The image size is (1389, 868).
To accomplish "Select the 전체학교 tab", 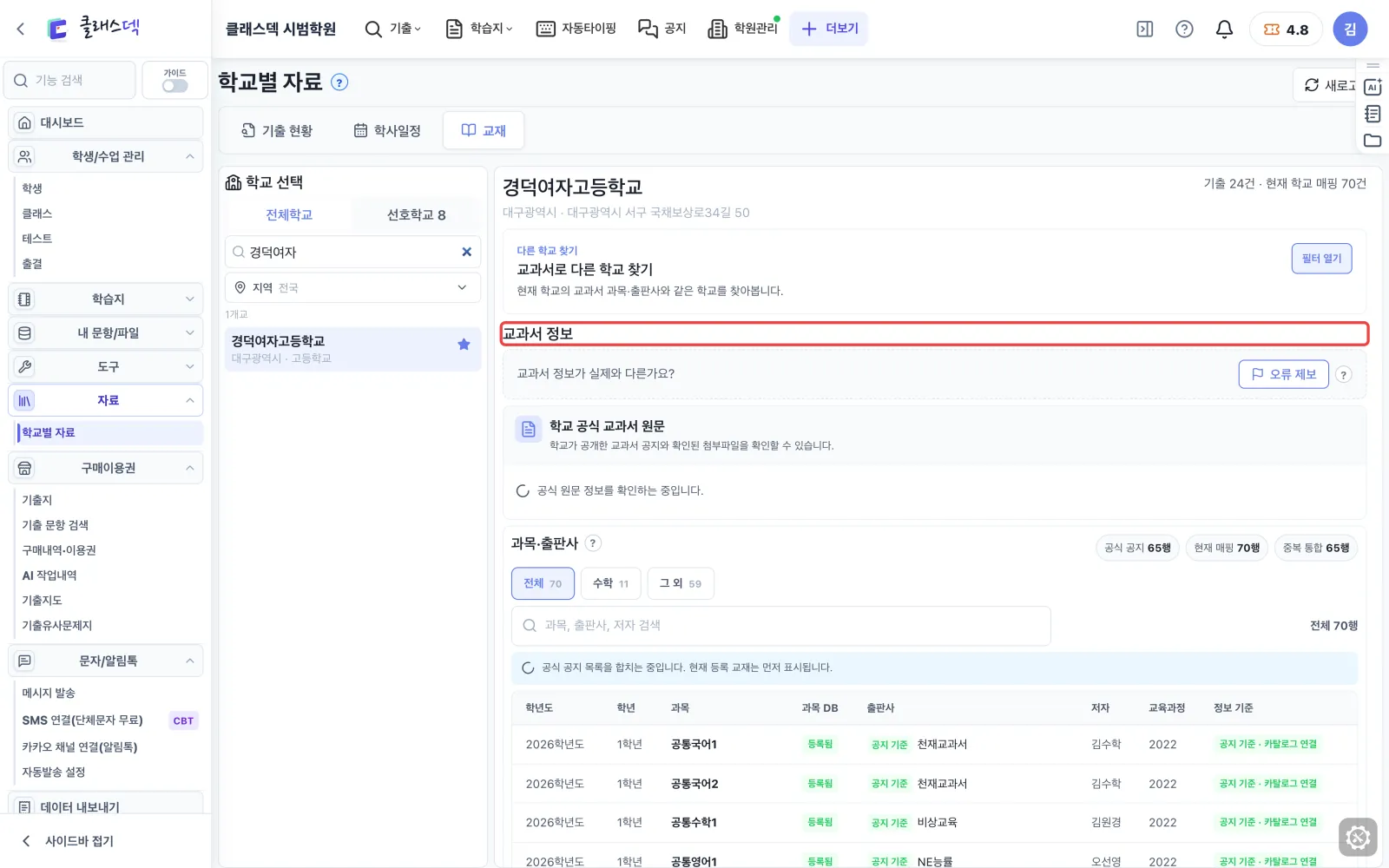I will (289, 214).
